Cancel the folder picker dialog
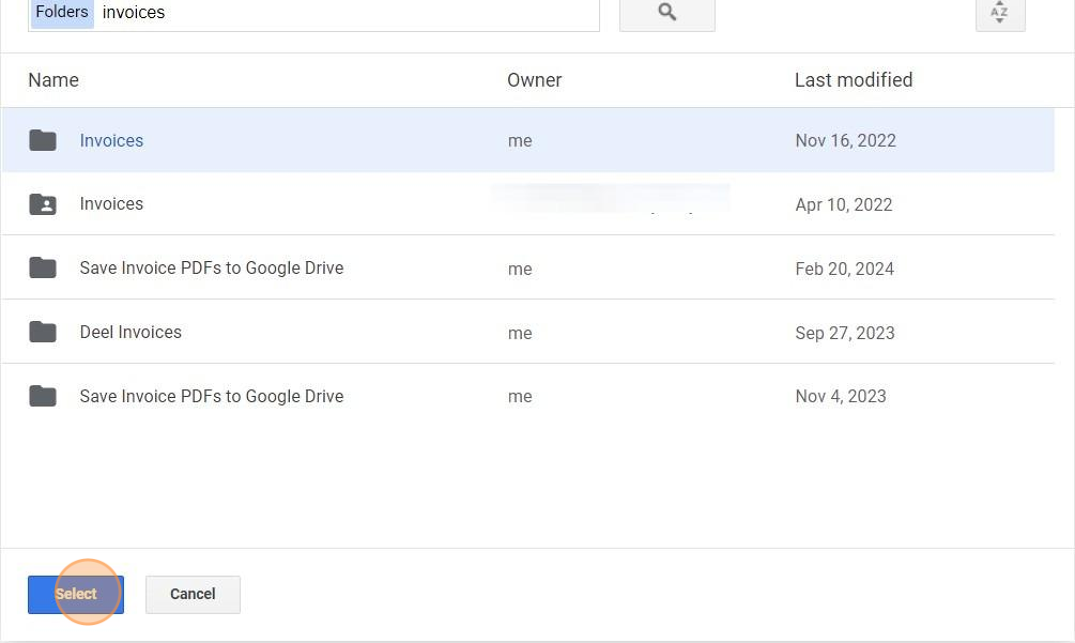Viewport: 1075px width, 643px height. pyautogui.click(x=192, y=594)
